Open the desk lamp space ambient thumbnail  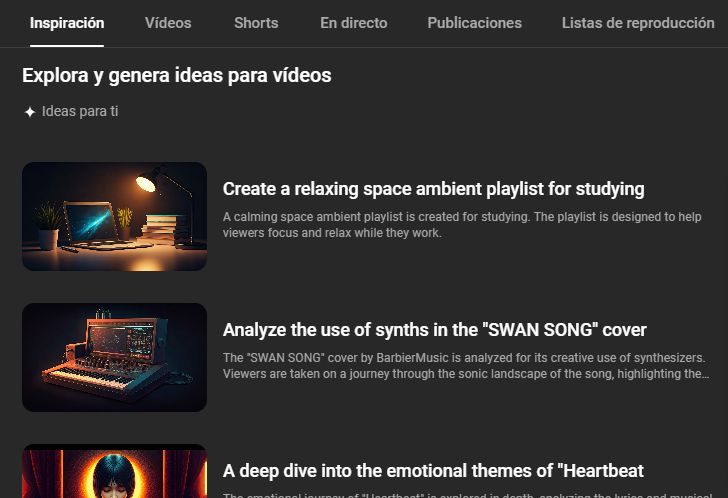click(x=115, y=216)
